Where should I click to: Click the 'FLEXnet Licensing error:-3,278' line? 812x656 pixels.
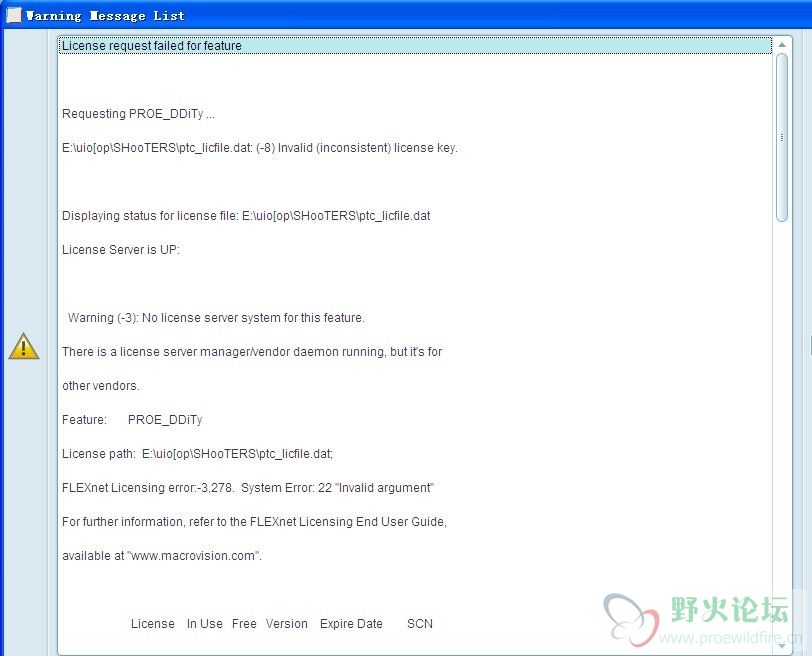[248, 488]
